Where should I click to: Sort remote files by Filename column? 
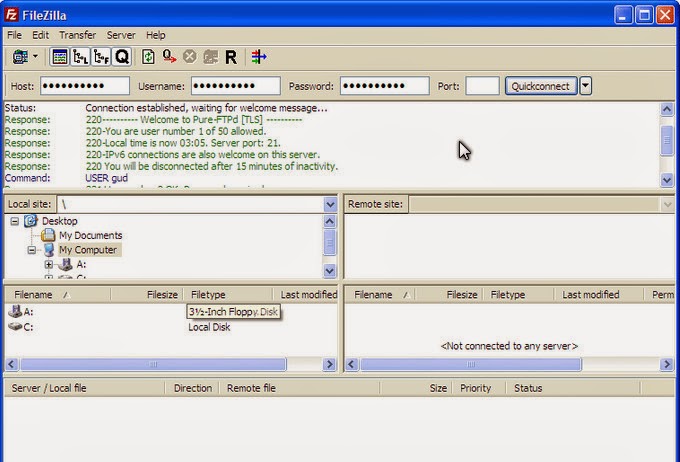(380, 295)
